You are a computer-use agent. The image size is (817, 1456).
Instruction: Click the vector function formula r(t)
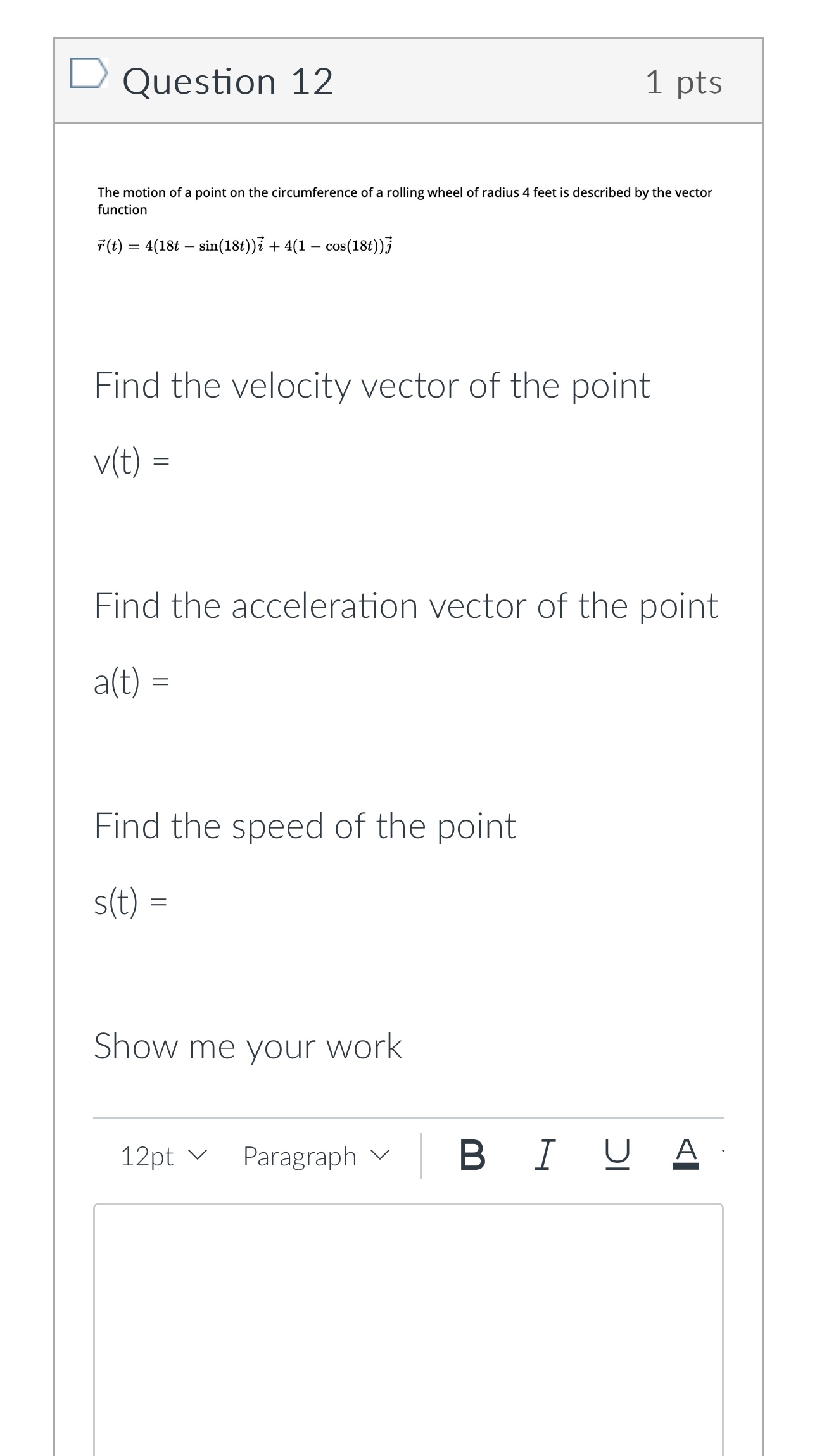pos(246,244)
